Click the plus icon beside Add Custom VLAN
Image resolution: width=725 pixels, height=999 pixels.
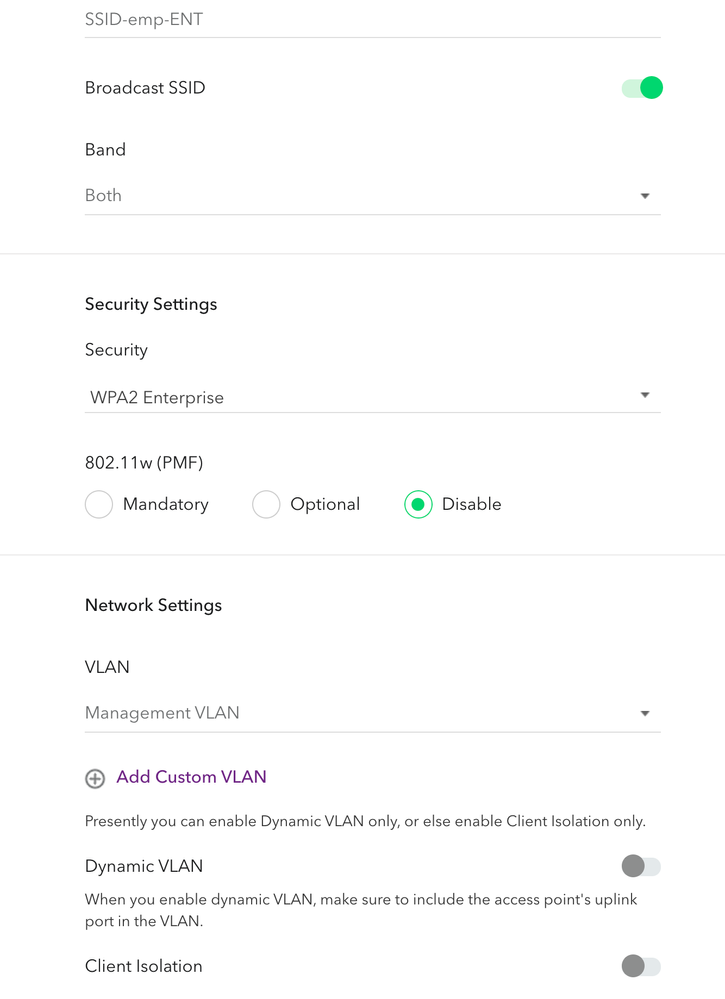tap(95, 779)
